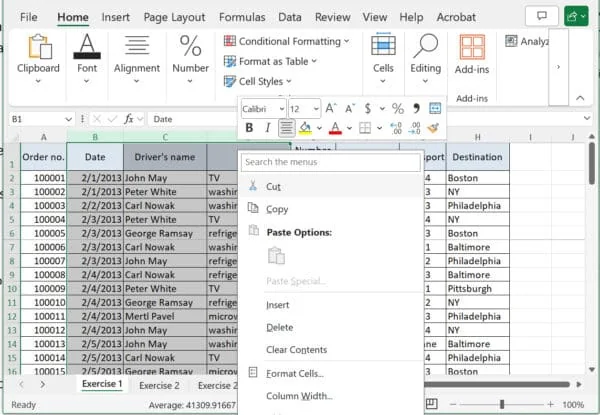The image size is (600, 415).
Task: Select column A header
Action: 44,137
